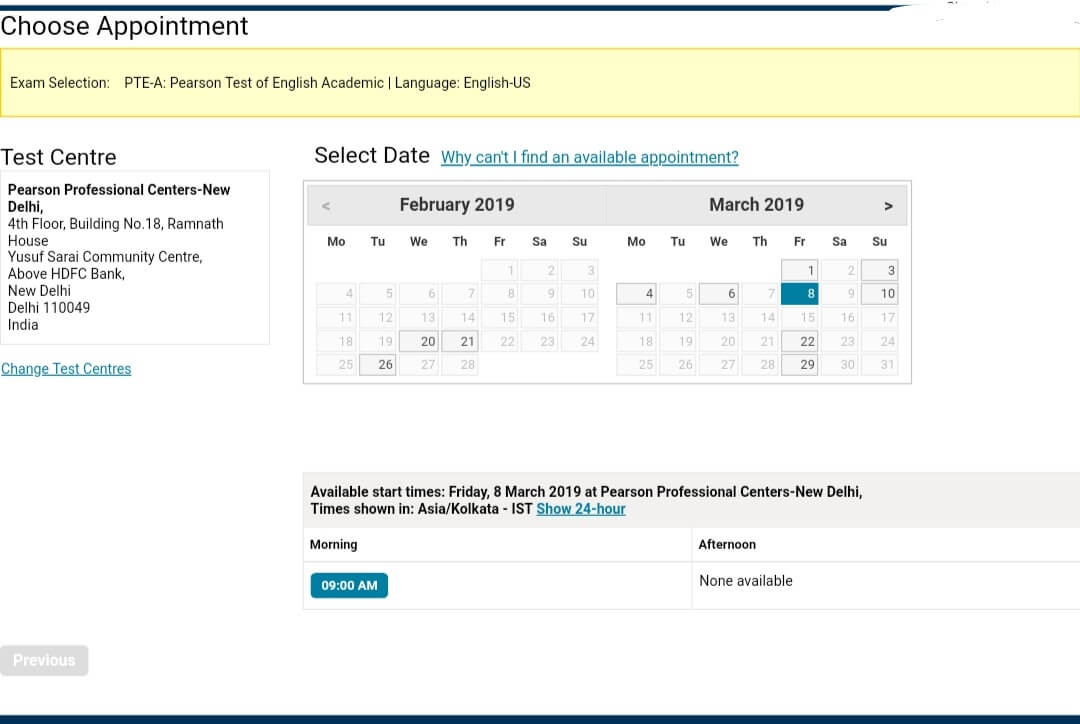The width and height of the screenshot is (1080, 724).
Task: Choose March 29 on the calendar
Action: 800,364
